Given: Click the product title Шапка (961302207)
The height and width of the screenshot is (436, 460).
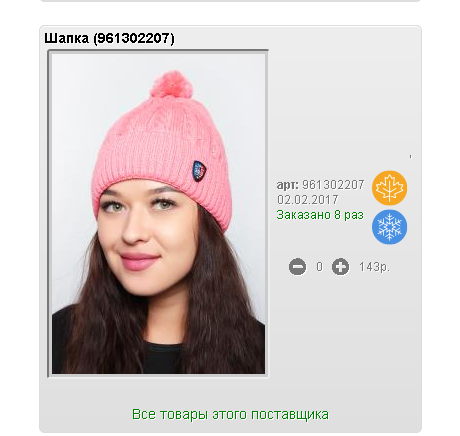Looking at the screenshot, I should point(109,38).
